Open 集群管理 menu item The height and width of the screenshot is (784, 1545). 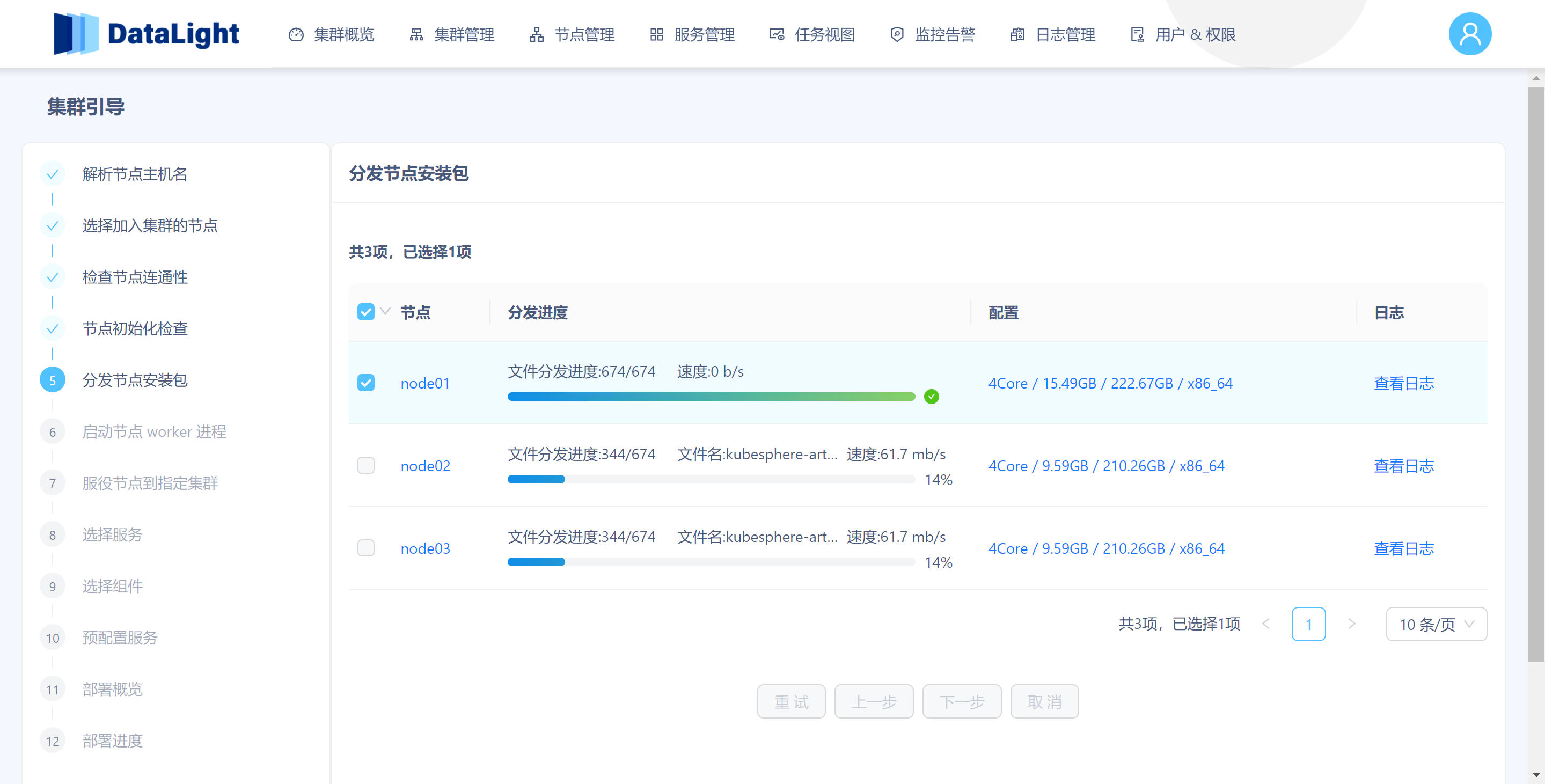click(452, 35)
